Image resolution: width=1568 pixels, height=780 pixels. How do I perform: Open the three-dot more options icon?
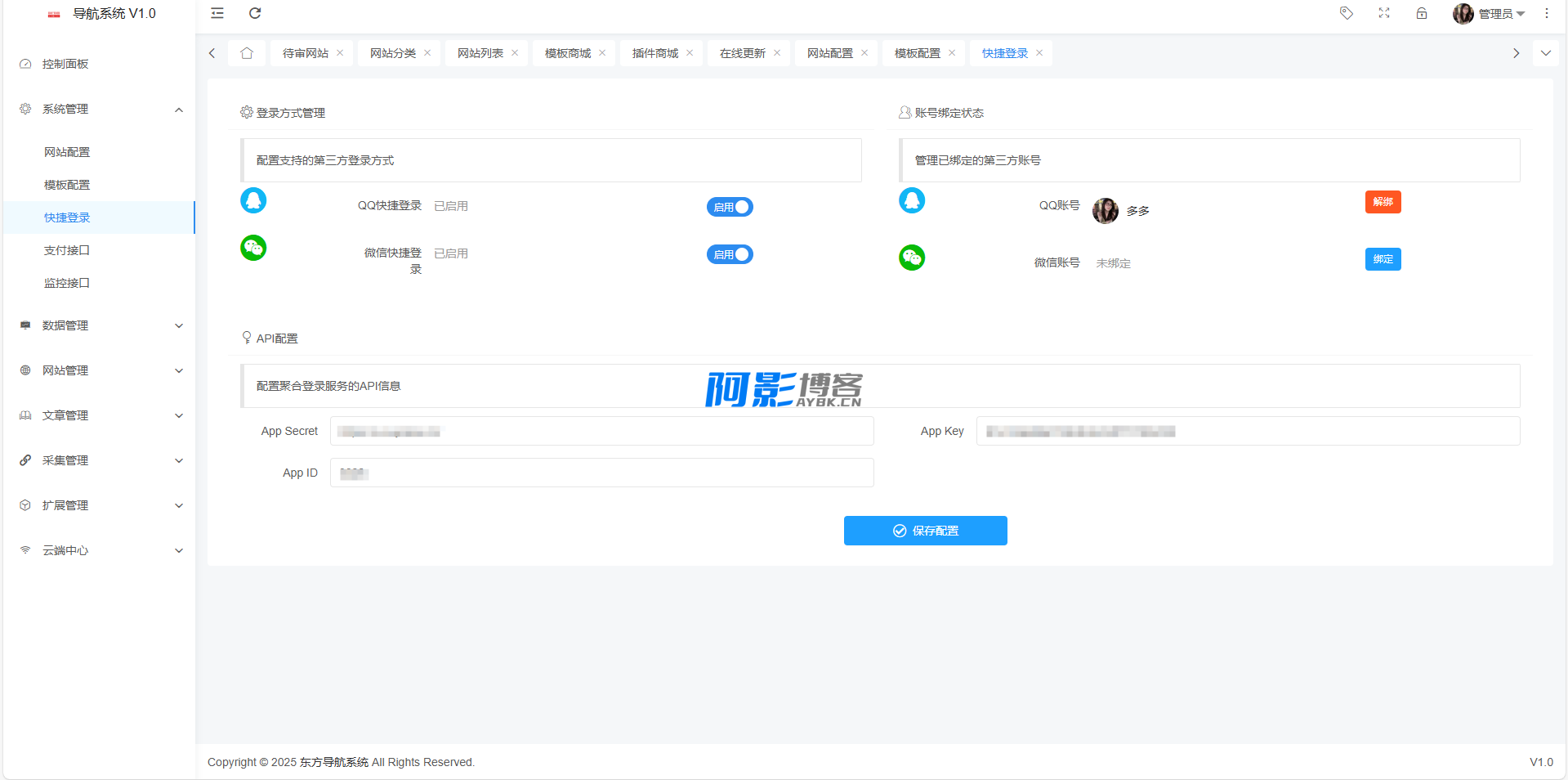click(x=1547, y=13)
